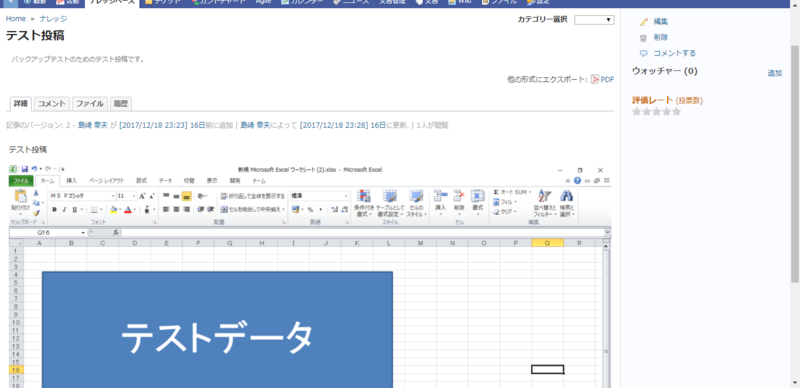Select the 詳細 tab
Screen dimensions: 800x388
21,104
